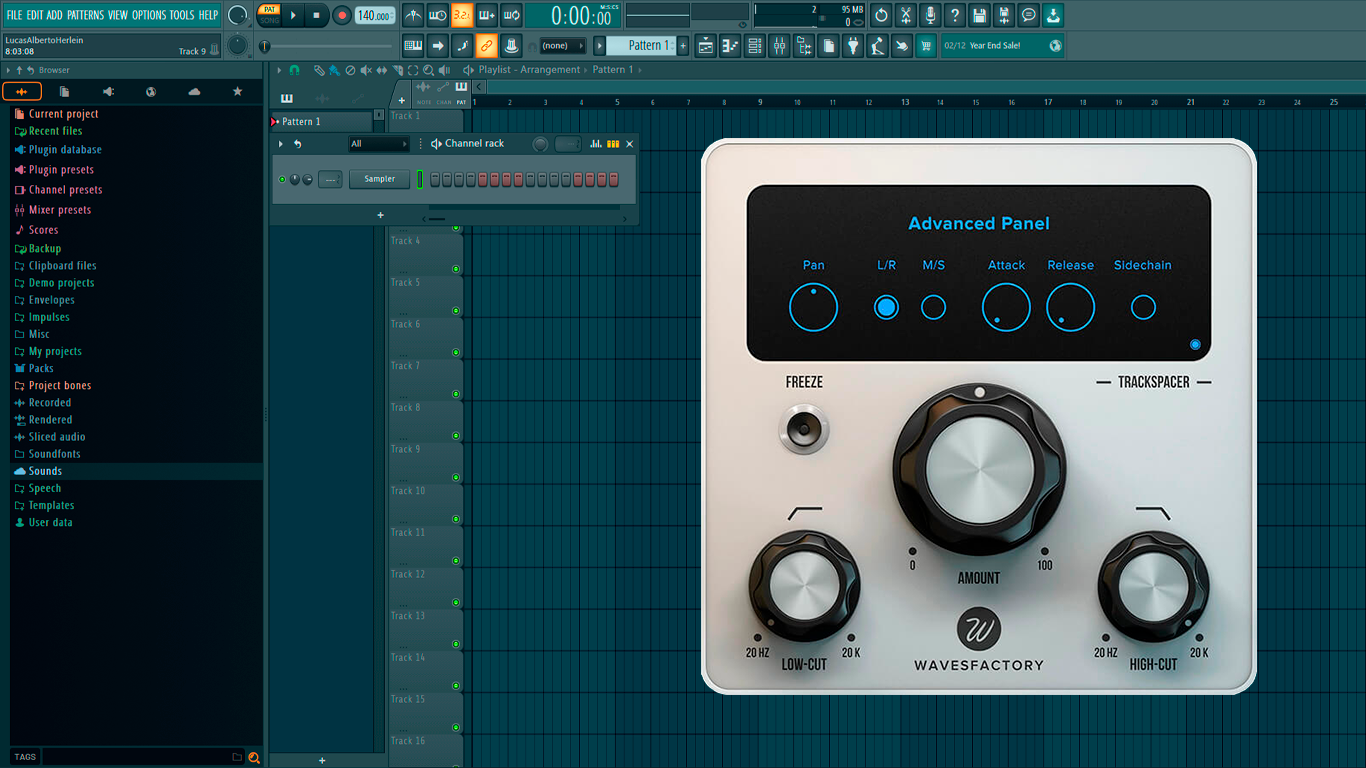Open the Pattern 1 selector dropdown
Image resolution: width=1366 pixels, height=768 pixels.
pyautogui.click(x=643, y=46)
